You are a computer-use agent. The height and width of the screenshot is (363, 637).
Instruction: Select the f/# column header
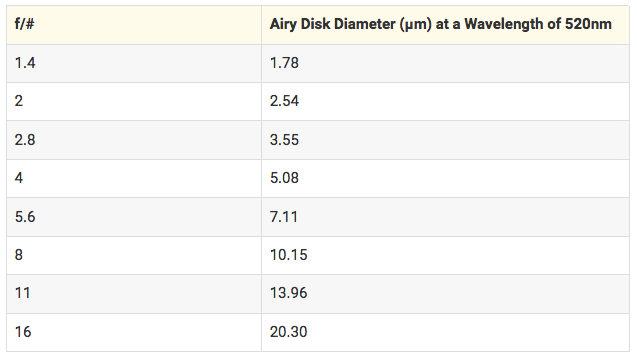[134, 25]
